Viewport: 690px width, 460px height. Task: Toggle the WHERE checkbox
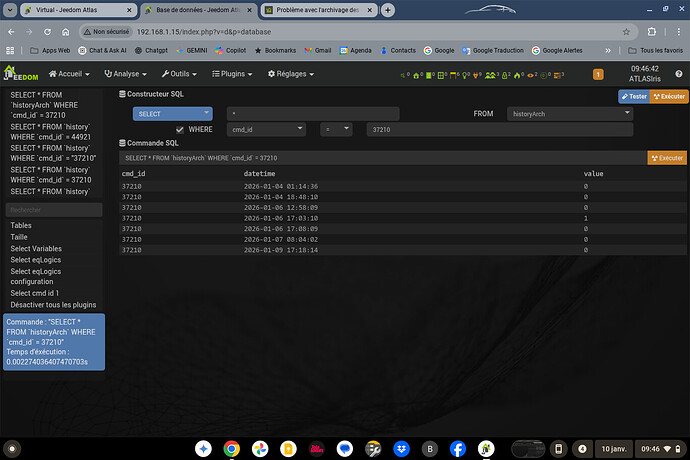tap(180, 129)
